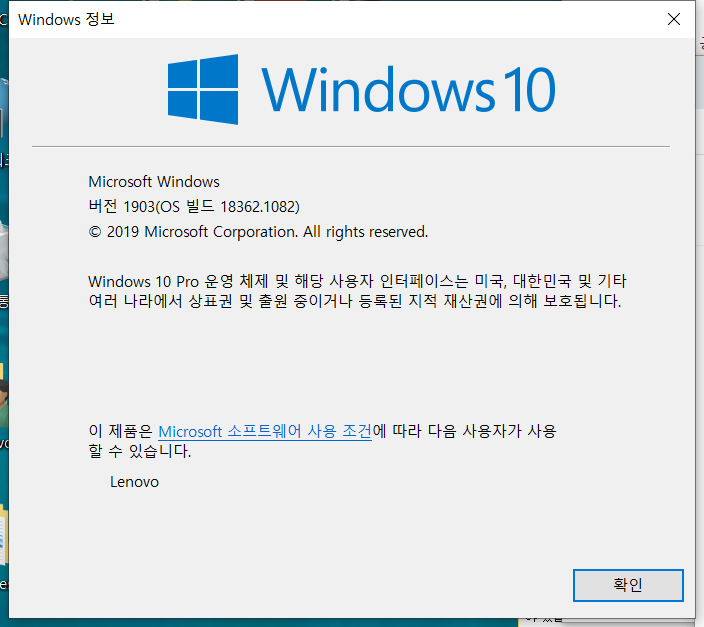This screenshot has width=704, height=627.
Task: Click the 'Windows 10 Pro 운영 체제' paragraph
Action: point(357,291)
